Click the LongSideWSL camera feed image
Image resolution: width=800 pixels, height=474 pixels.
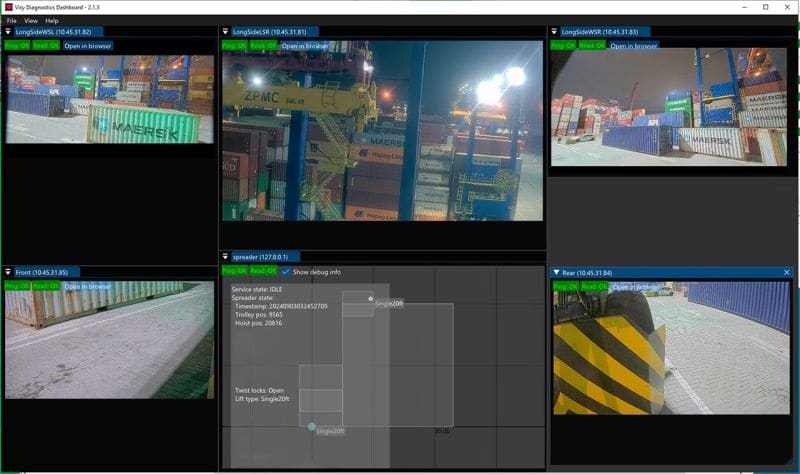pos(110,99)
